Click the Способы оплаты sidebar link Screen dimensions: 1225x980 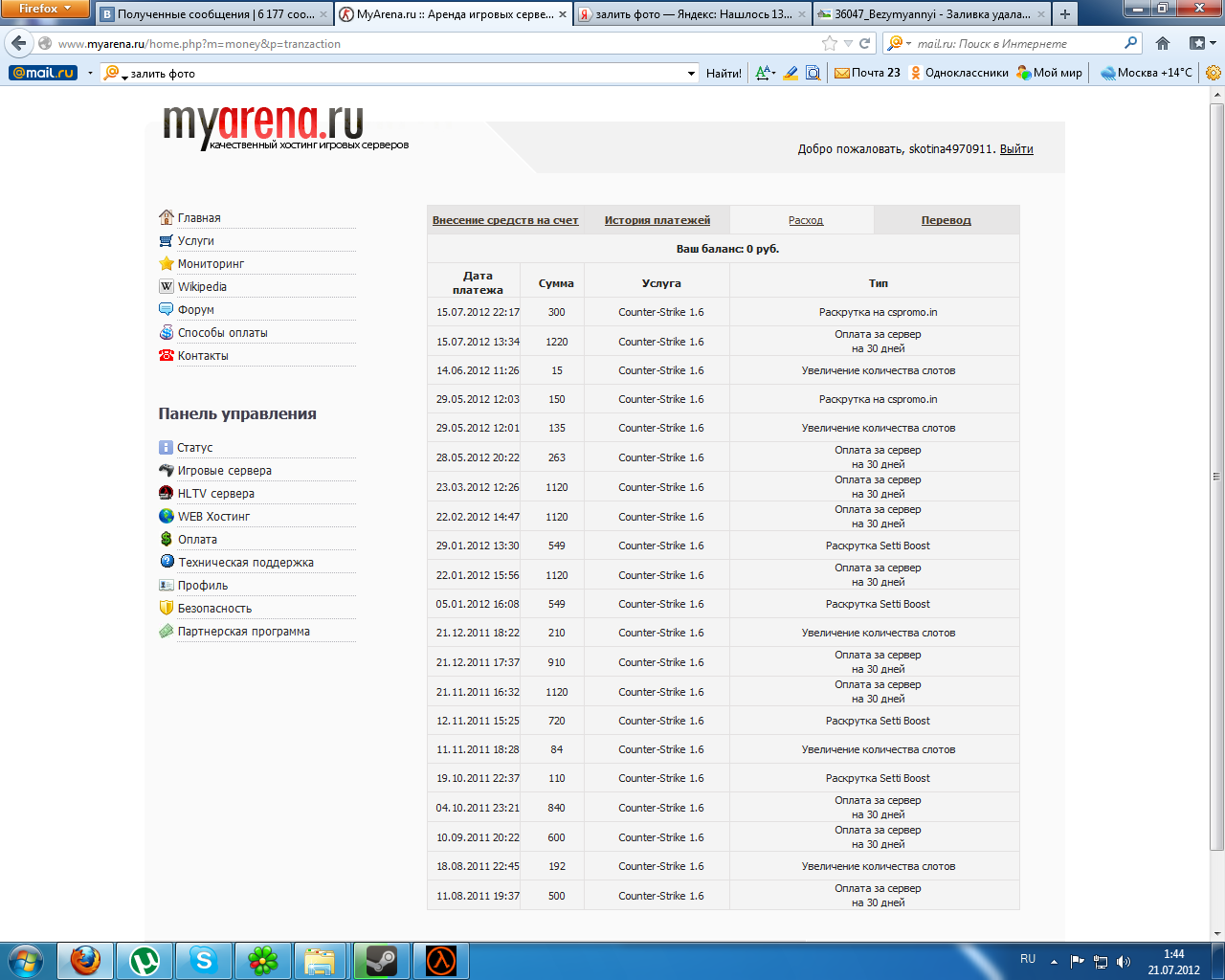tap(222, 333)
